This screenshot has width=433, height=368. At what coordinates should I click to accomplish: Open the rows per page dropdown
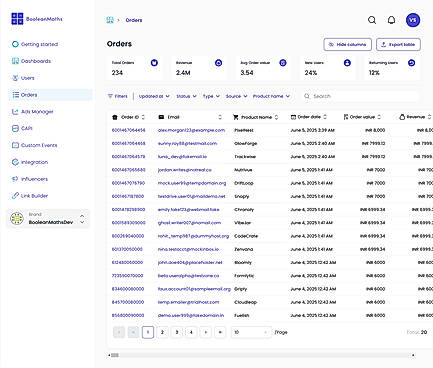pyautogui.click(x=251, y=332)
